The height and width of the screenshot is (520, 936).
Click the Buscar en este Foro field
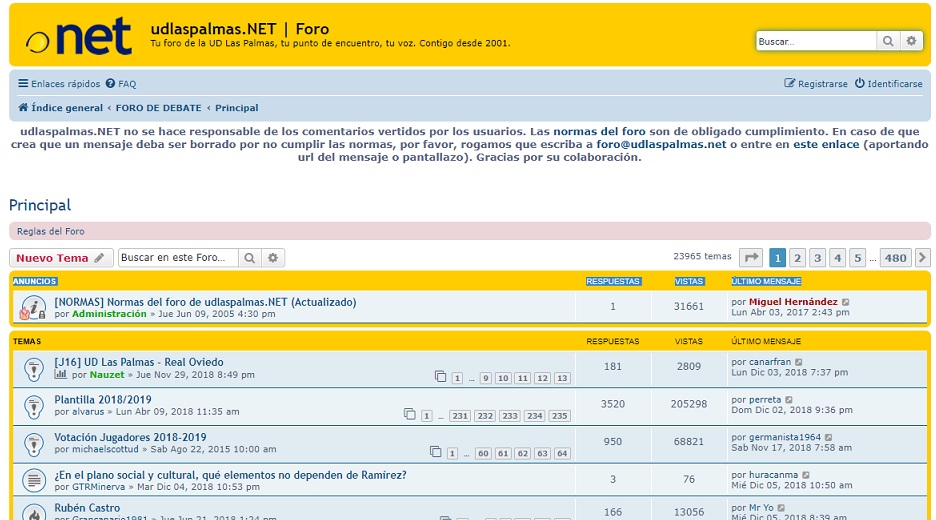pos(178,258)
